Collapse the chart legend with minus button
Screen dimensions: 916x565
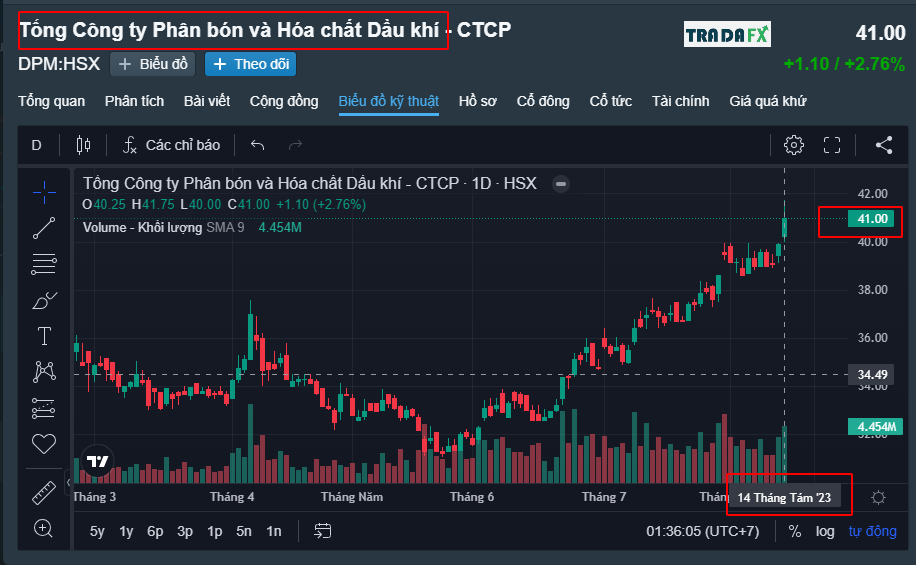tap(561, 184)
